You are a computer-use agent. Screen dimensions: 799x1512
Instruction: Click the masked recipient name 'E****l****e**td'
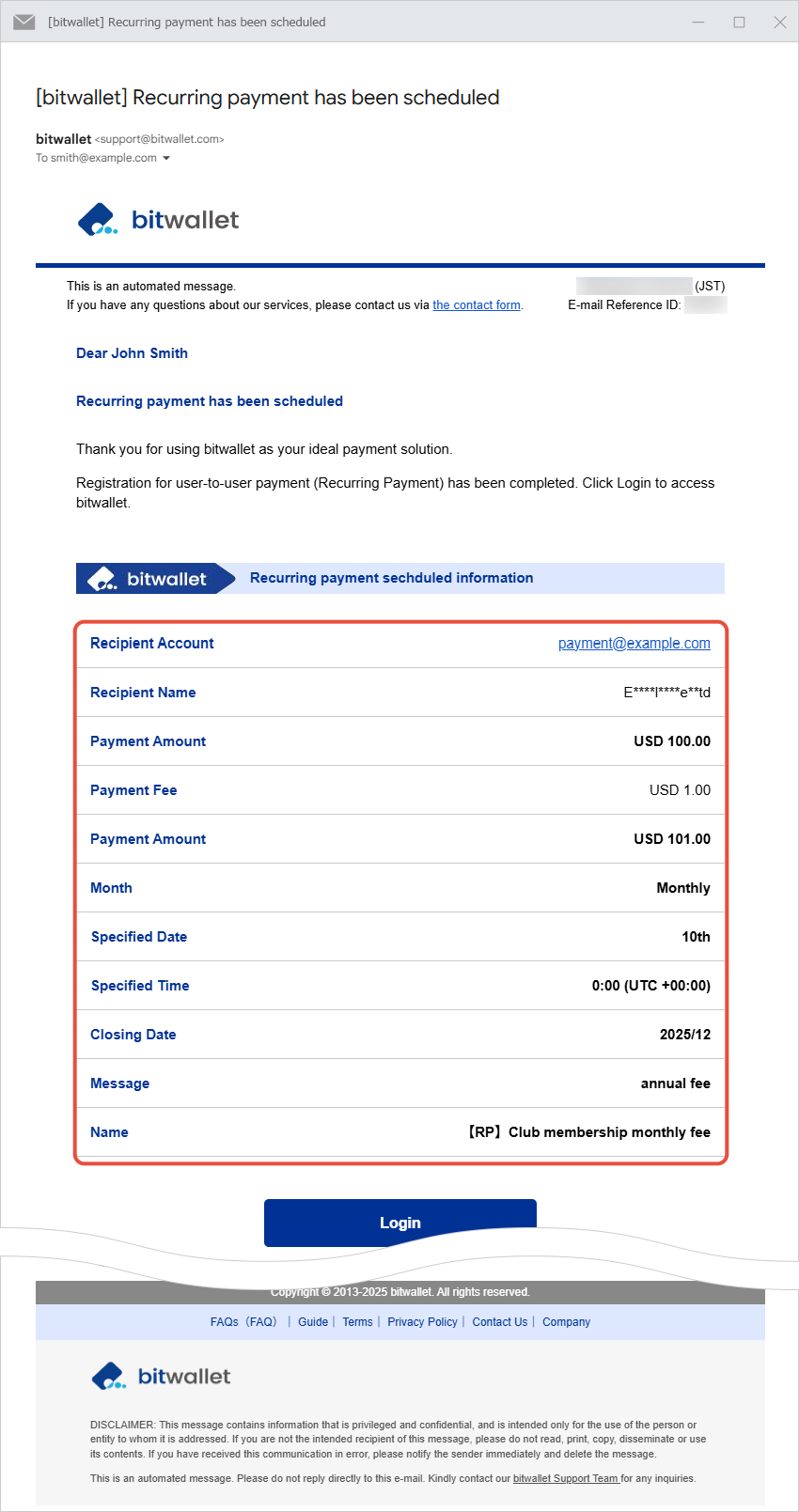pyautogui.click(x=667, y=693)
